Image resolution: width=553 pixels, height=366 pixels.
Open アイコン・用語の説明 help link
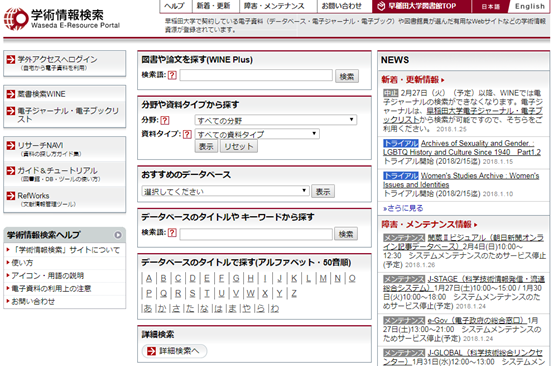48,276
